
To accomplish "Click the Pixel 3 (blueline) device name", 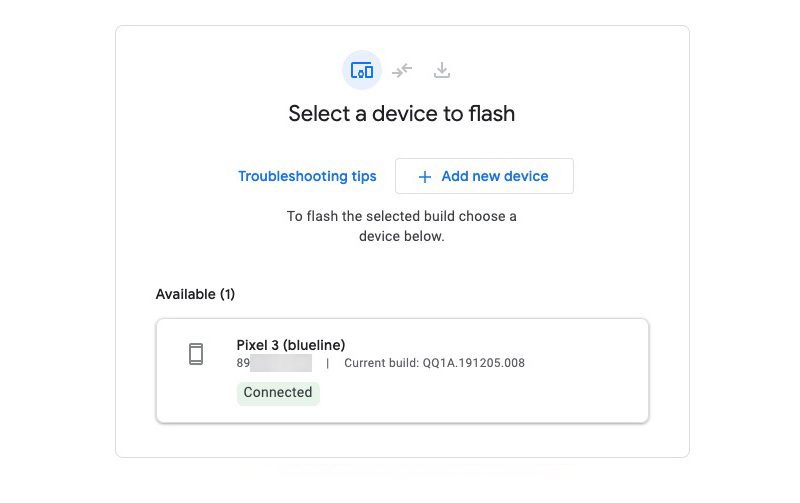I will click(x=291, y=345).
